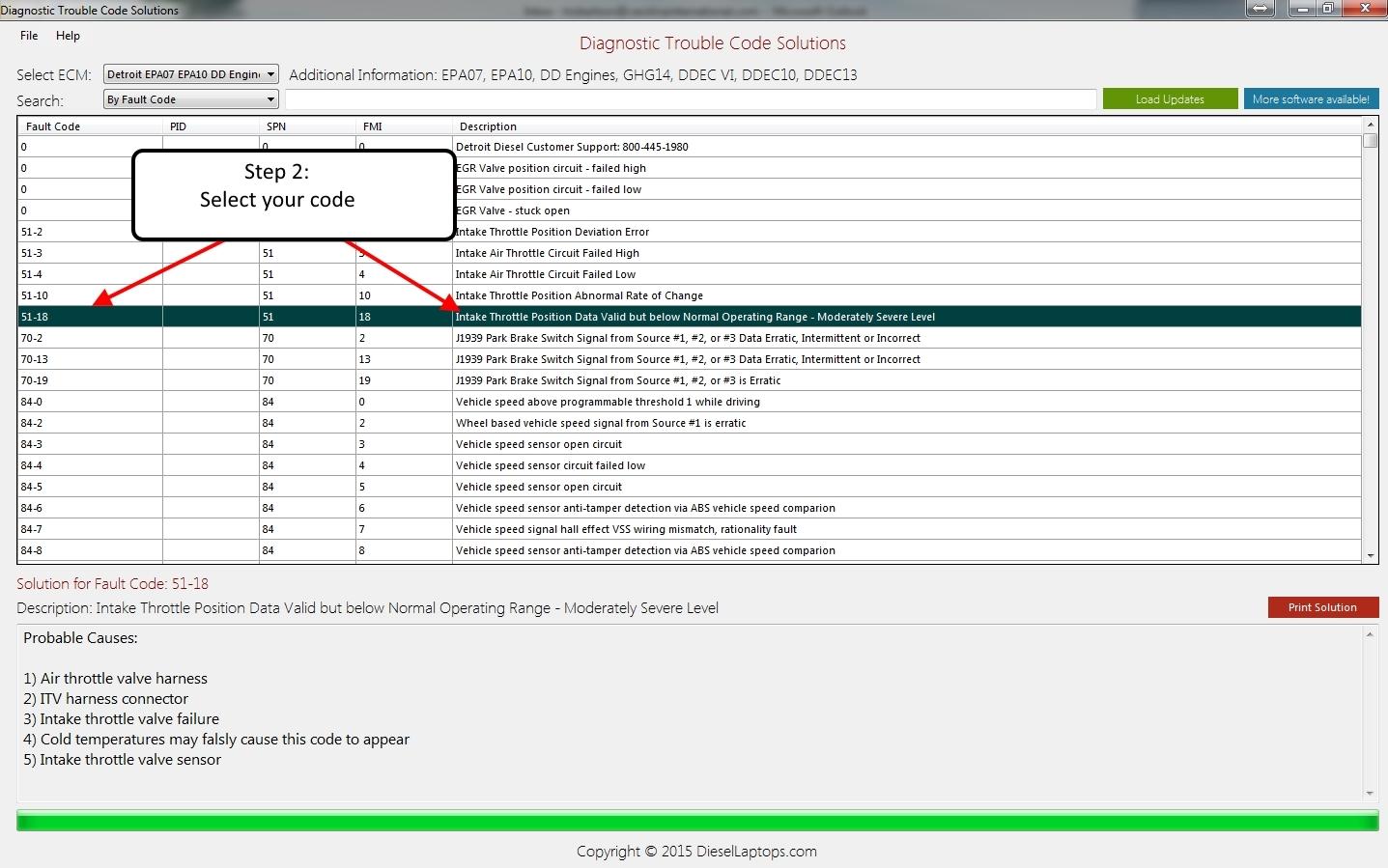Viewport: 1388px width, 868px height.
Task: Select the Detroit Diesel Customer Support row
Action: point(690,147)
